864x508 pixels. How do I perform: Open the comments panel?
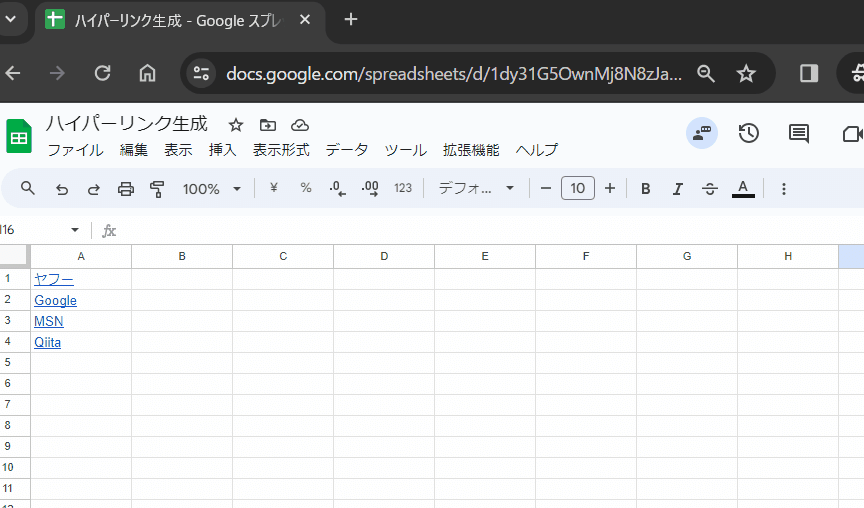point(798,133)
